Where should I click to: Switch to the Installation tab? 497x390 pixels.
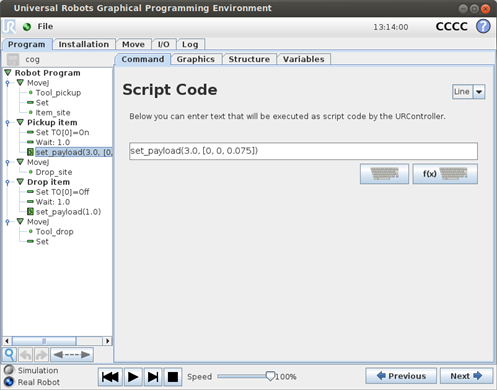84,44
